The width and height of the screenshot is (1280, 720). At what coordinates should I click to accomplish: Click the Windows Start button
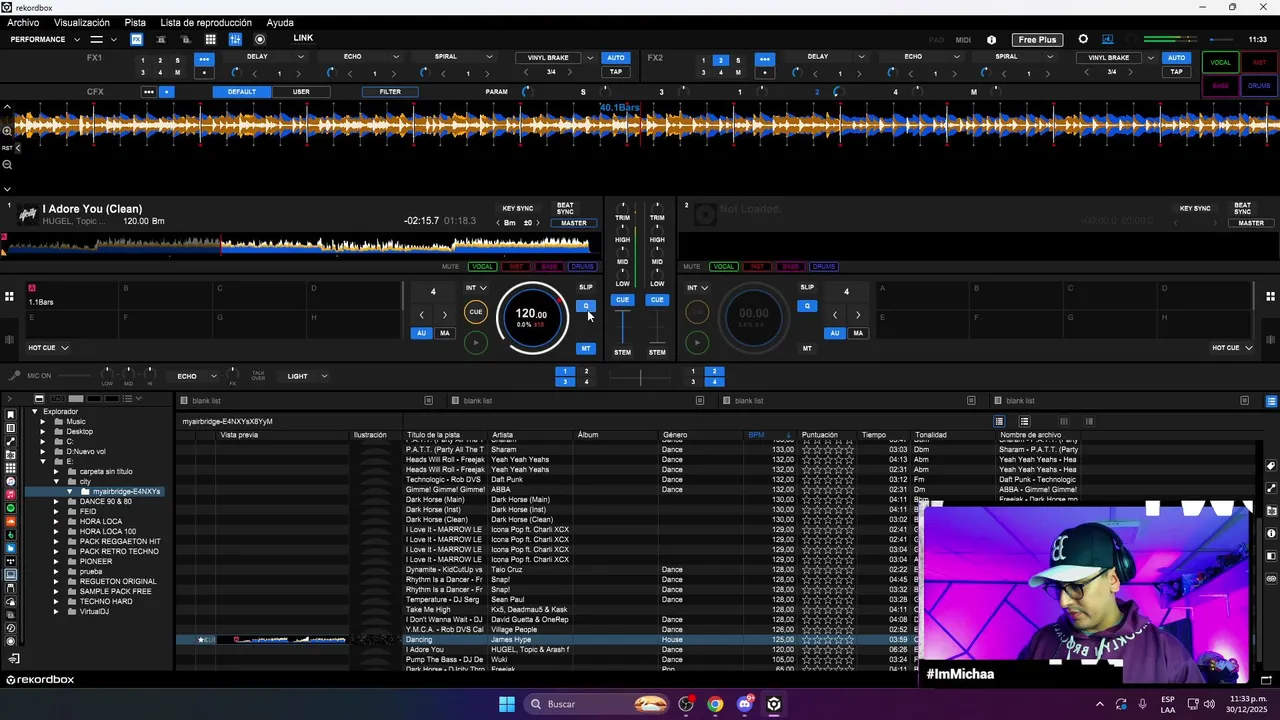507,704
